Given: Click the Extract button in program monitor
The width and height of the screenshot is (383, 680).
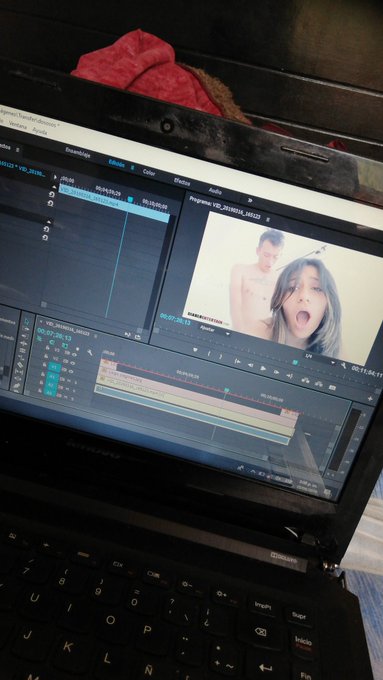Looking at the screenshot, I should click(x=319, y=383).
